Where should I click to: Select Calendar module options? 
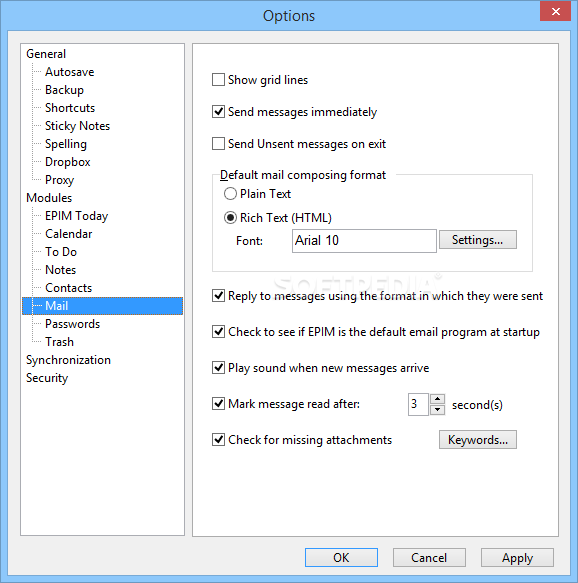tap(68, 234)
